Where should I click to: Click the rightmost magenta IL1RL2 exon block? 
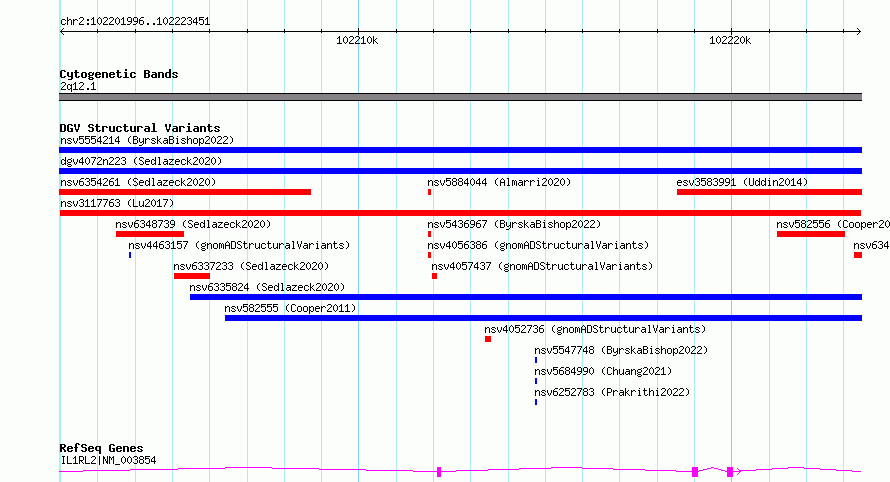(x=730, y=472)
